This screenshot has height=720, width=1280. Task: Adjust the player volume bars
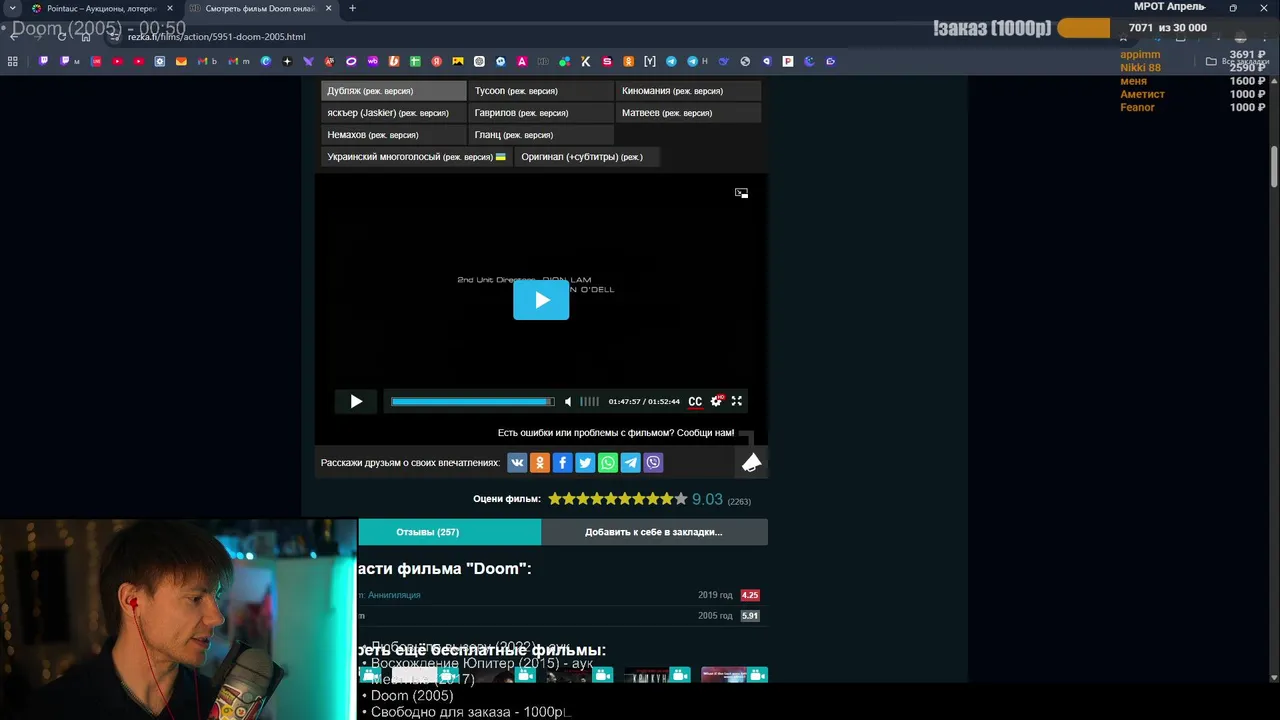(x=590, y=401)
